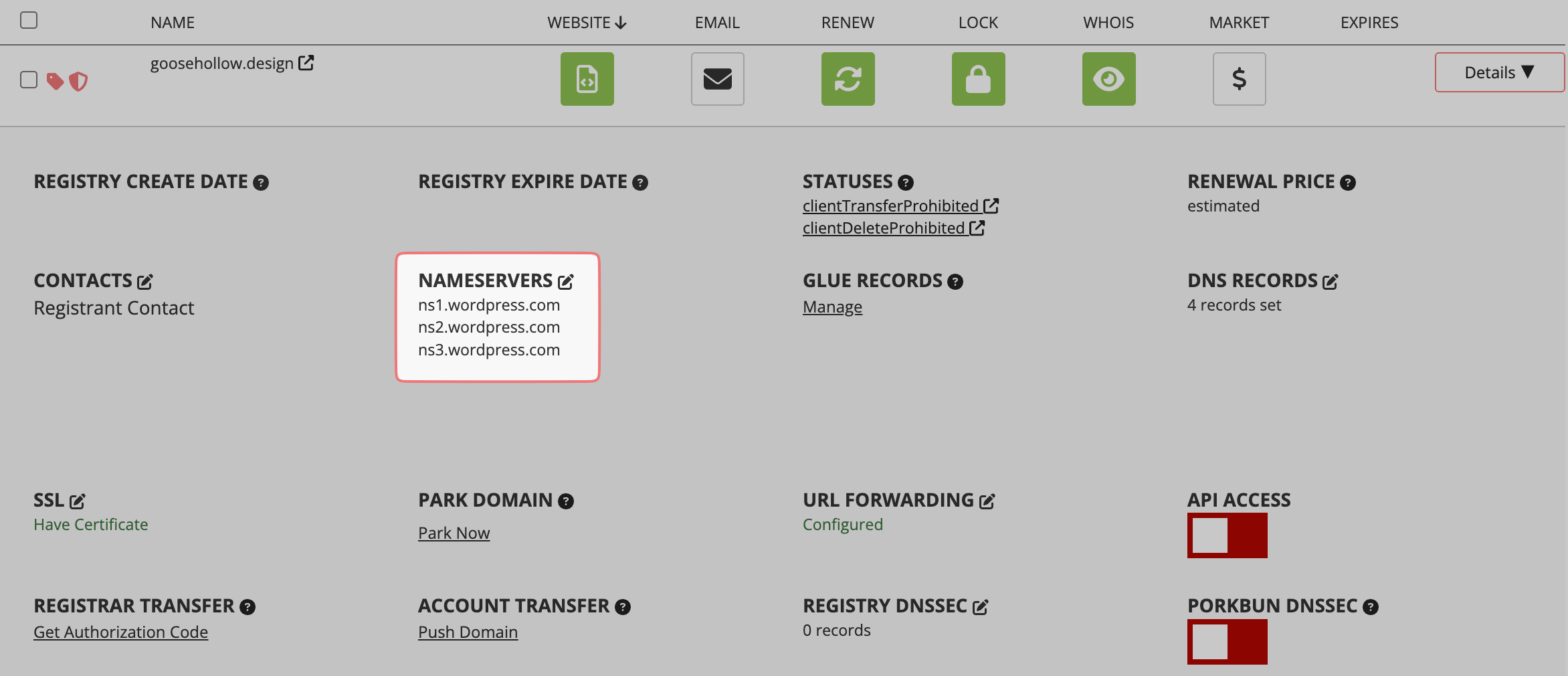The width and height of the screenshot is (1568, 676).
Task: Open external icon for clientTransferProhibited
Action: coord(991,205)
